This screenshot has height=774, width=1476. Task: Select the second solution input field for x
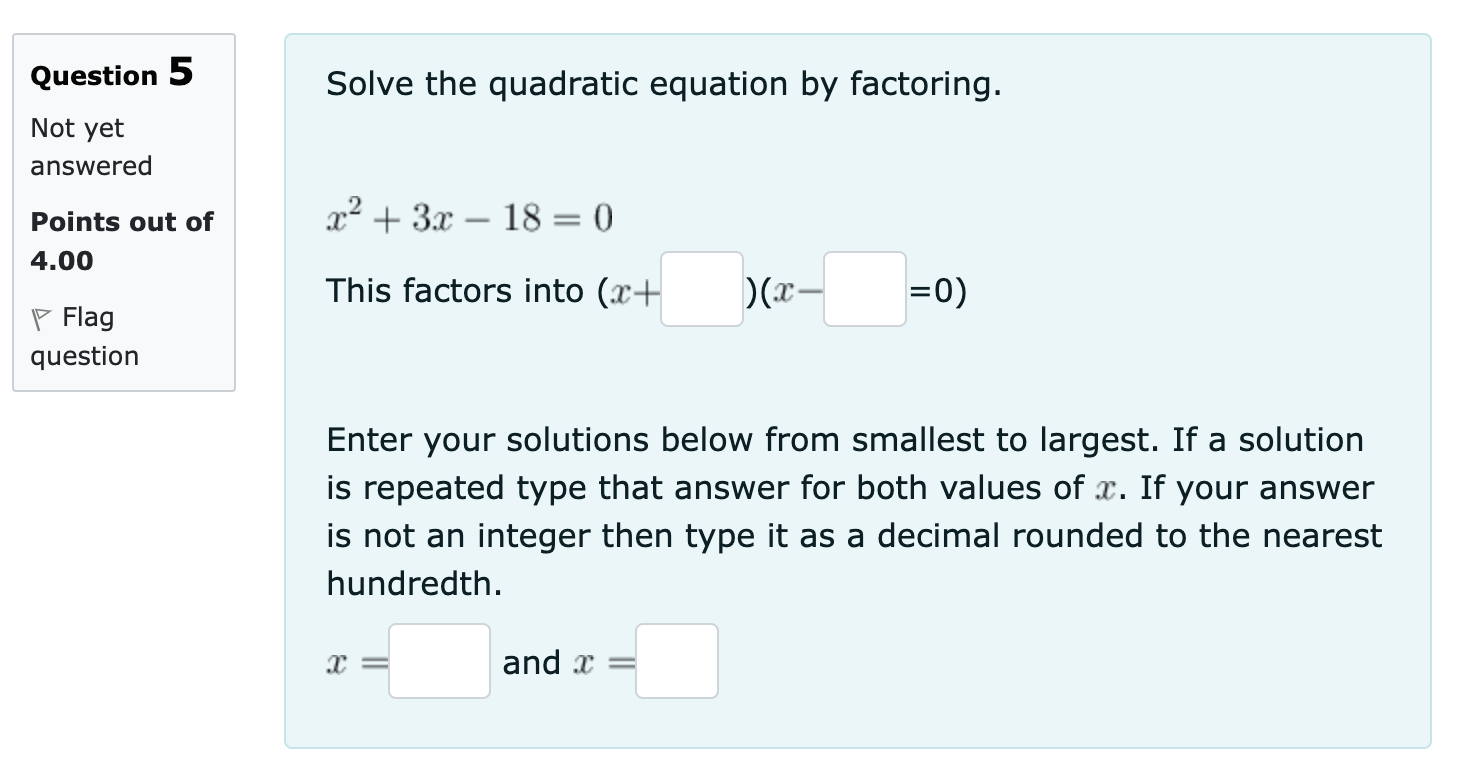[677, 661]
